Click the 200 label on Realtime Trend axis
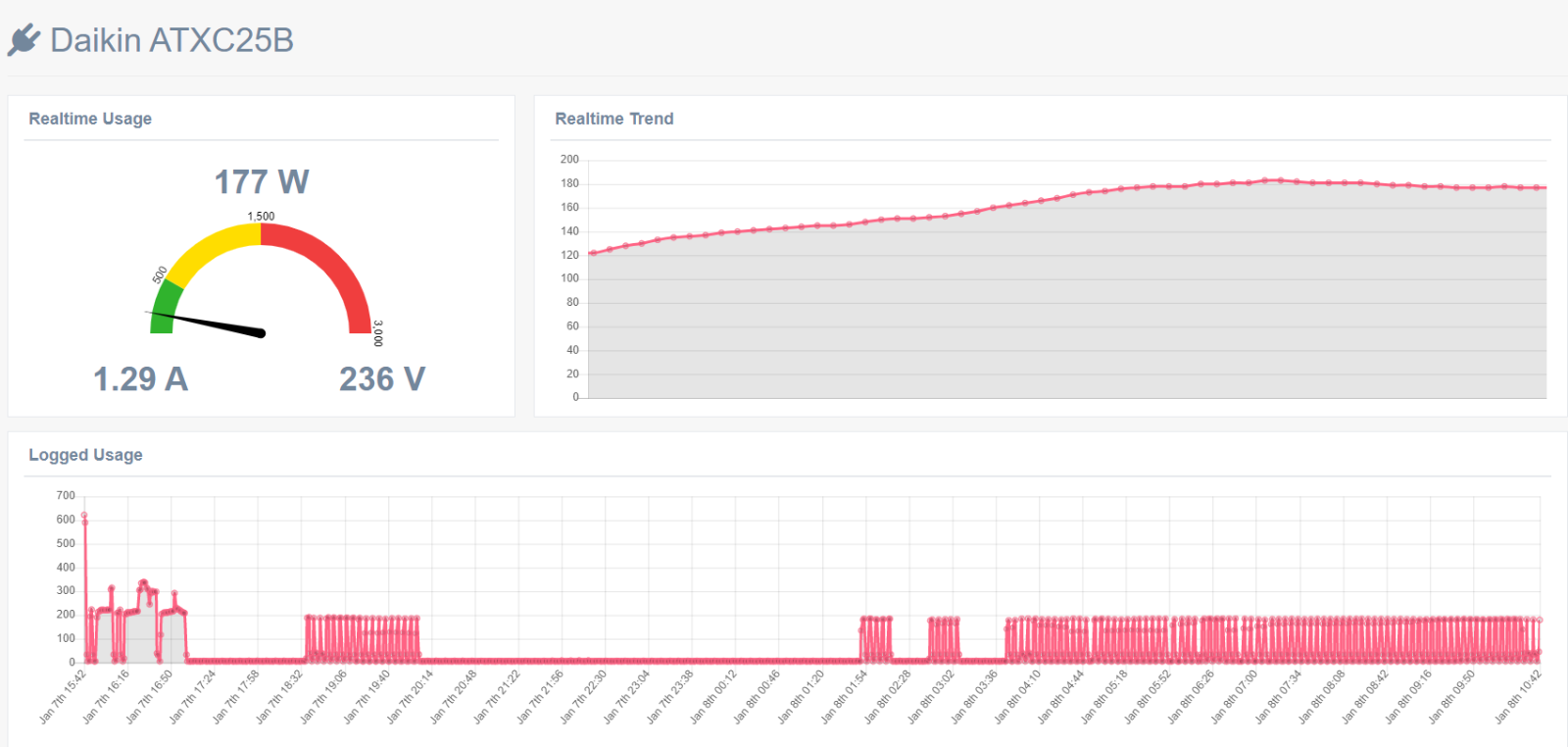This screenshot has height=747, width=1568. pos(569,159)
